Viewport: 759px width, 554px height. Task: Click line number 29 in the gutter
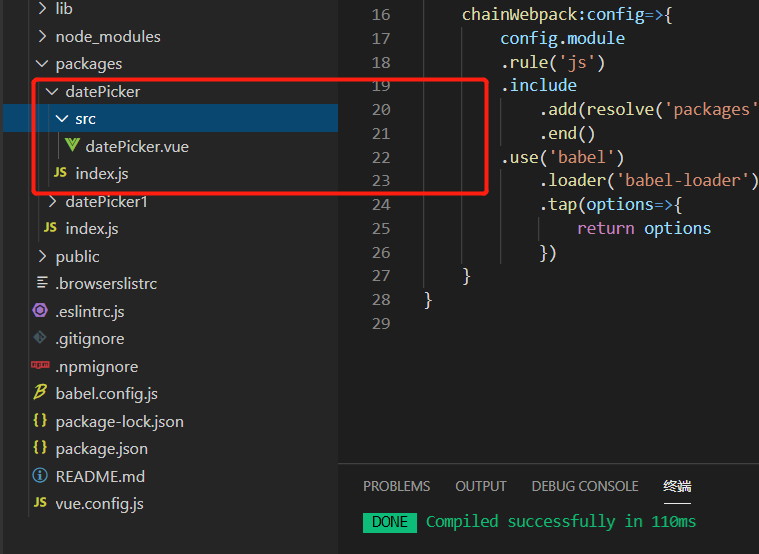click(381, 323)
